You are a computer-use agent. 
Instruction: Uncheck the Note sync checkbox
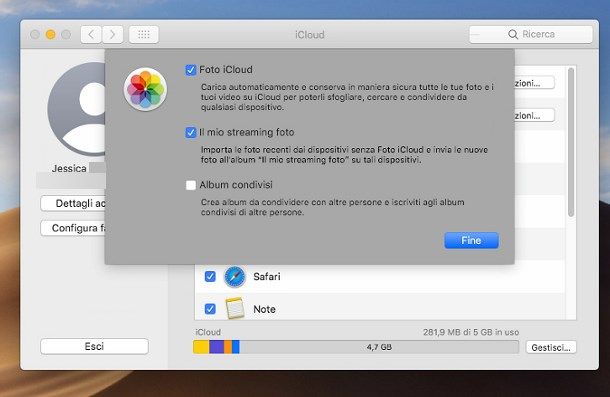210,309
